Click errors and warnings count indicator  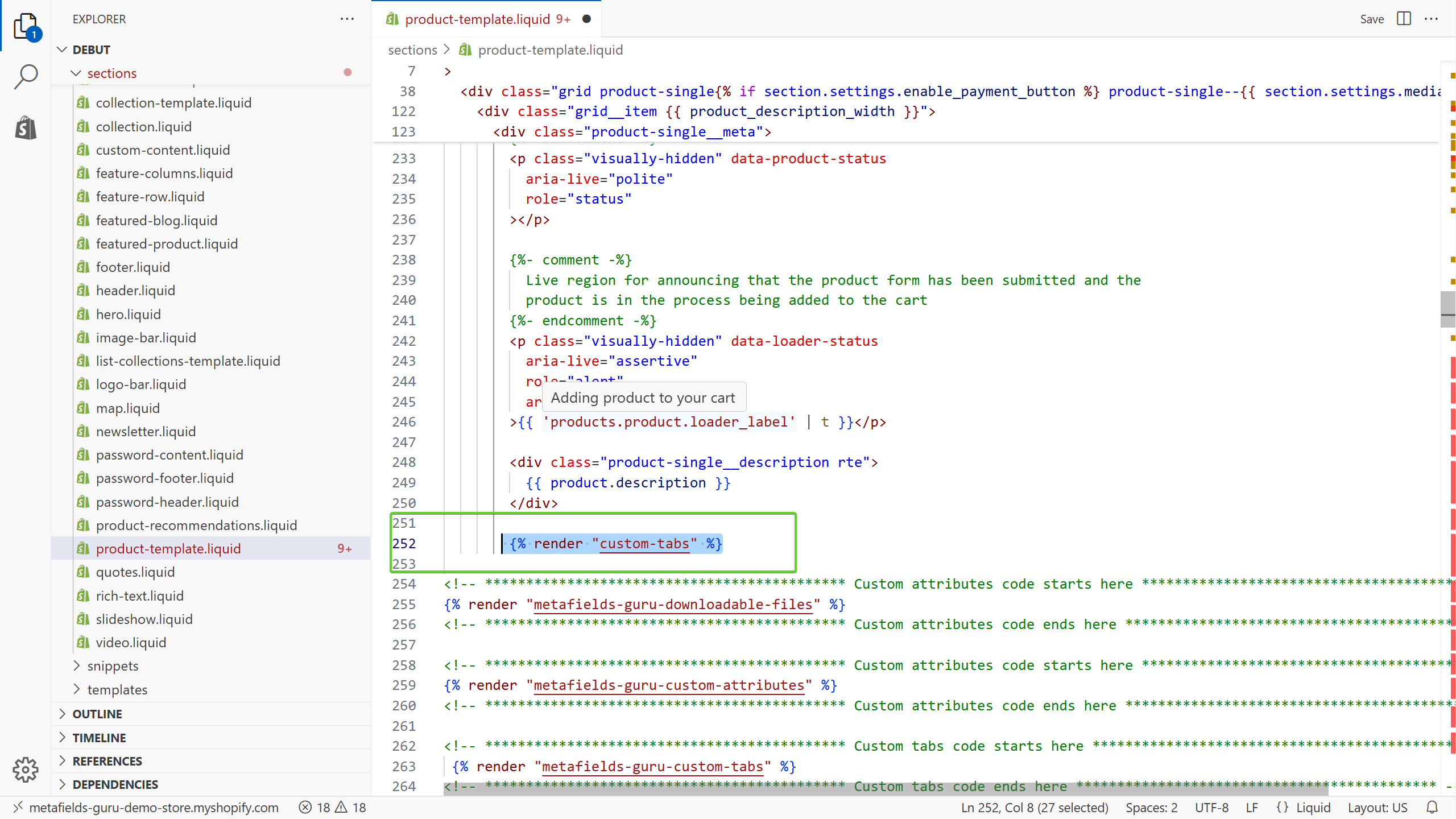click(333, 808)
